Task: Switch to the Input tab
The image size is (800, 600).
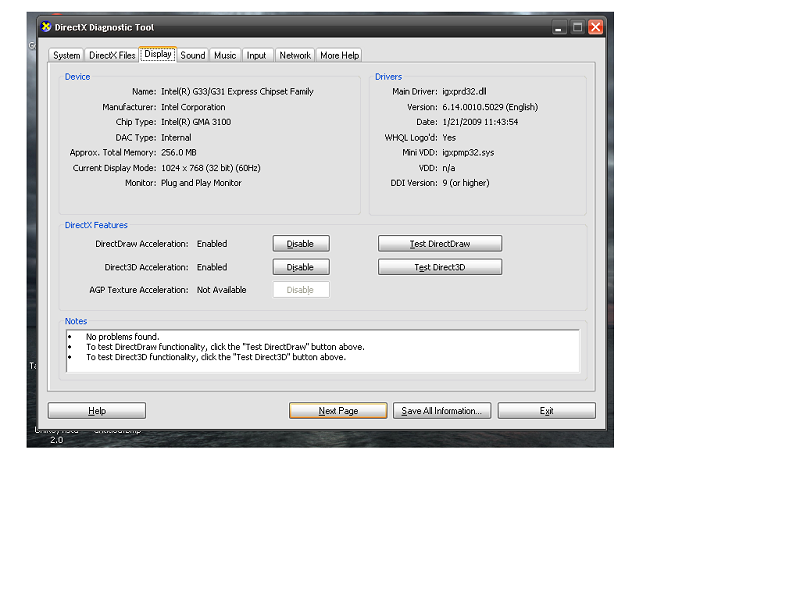Action: click(257, 55)
